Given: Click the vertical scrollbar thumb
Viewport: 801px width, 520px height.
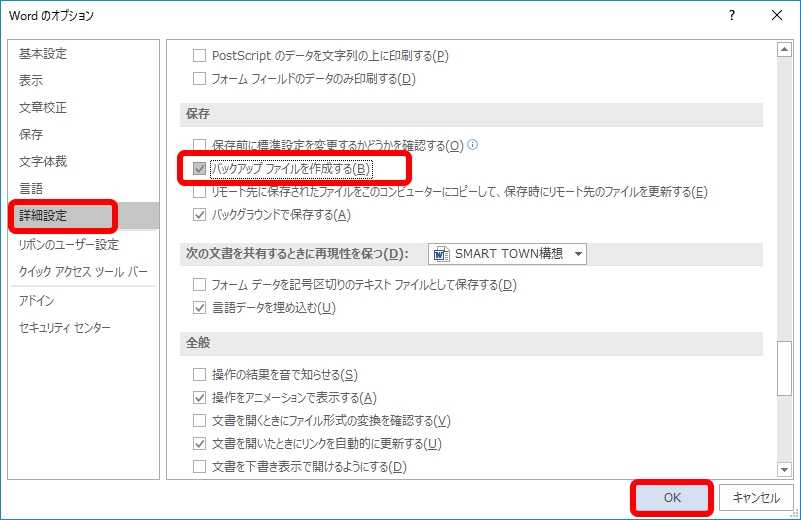Looking at the screenshot, I should [x=784, y=368].
